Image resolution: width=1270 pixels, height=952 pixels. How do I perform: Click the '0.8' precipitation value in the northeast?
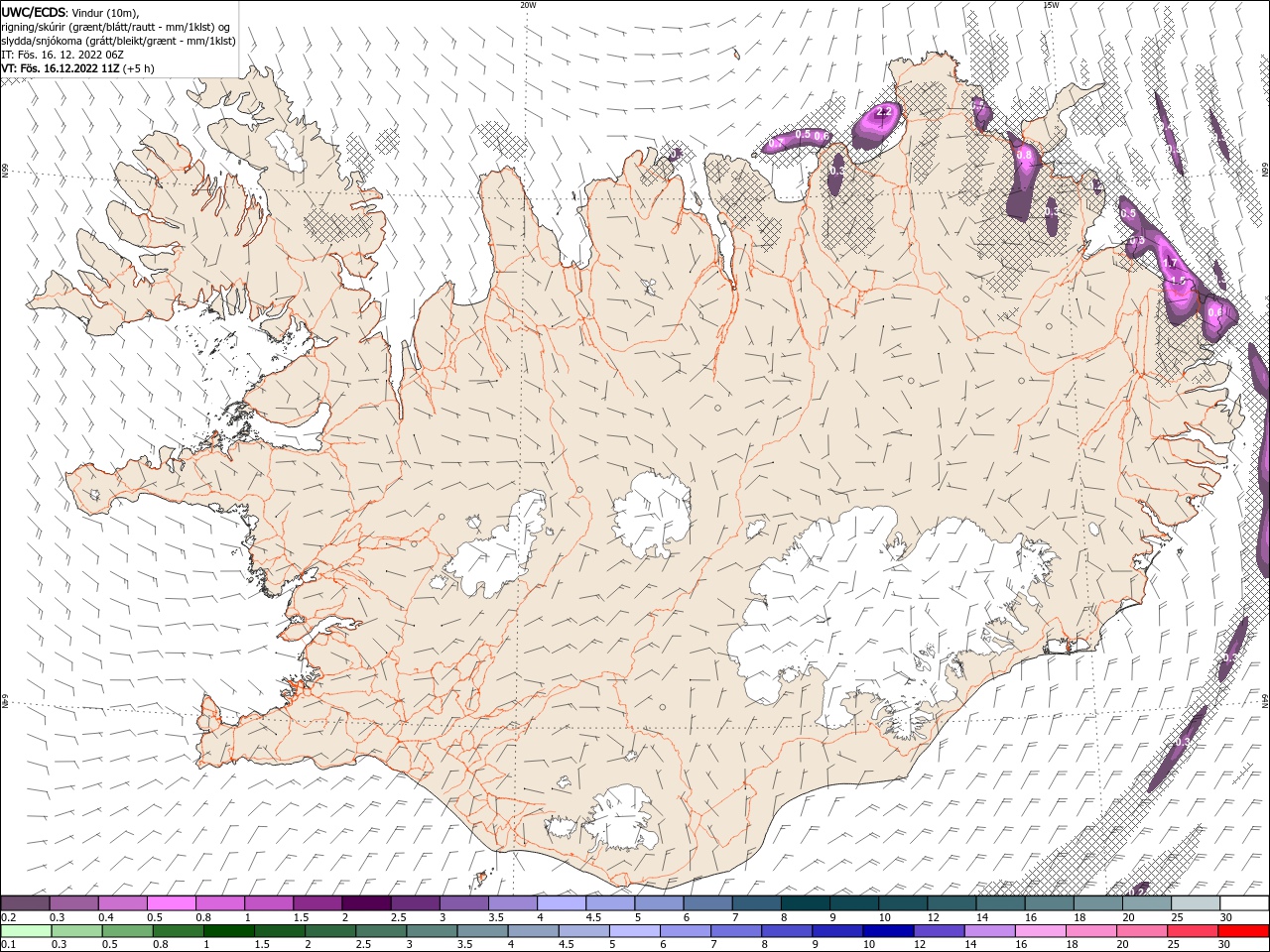1024,156
